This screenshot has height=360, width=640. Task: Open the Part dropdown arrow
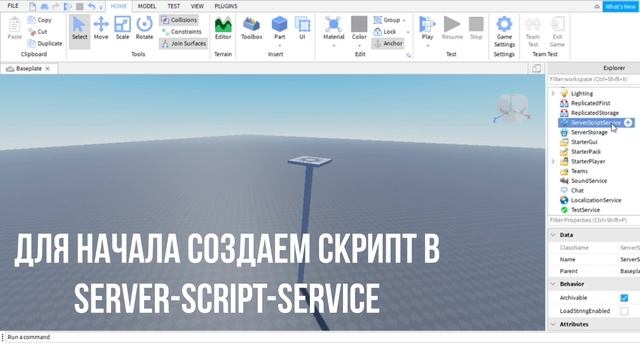(x=280, y=45)
